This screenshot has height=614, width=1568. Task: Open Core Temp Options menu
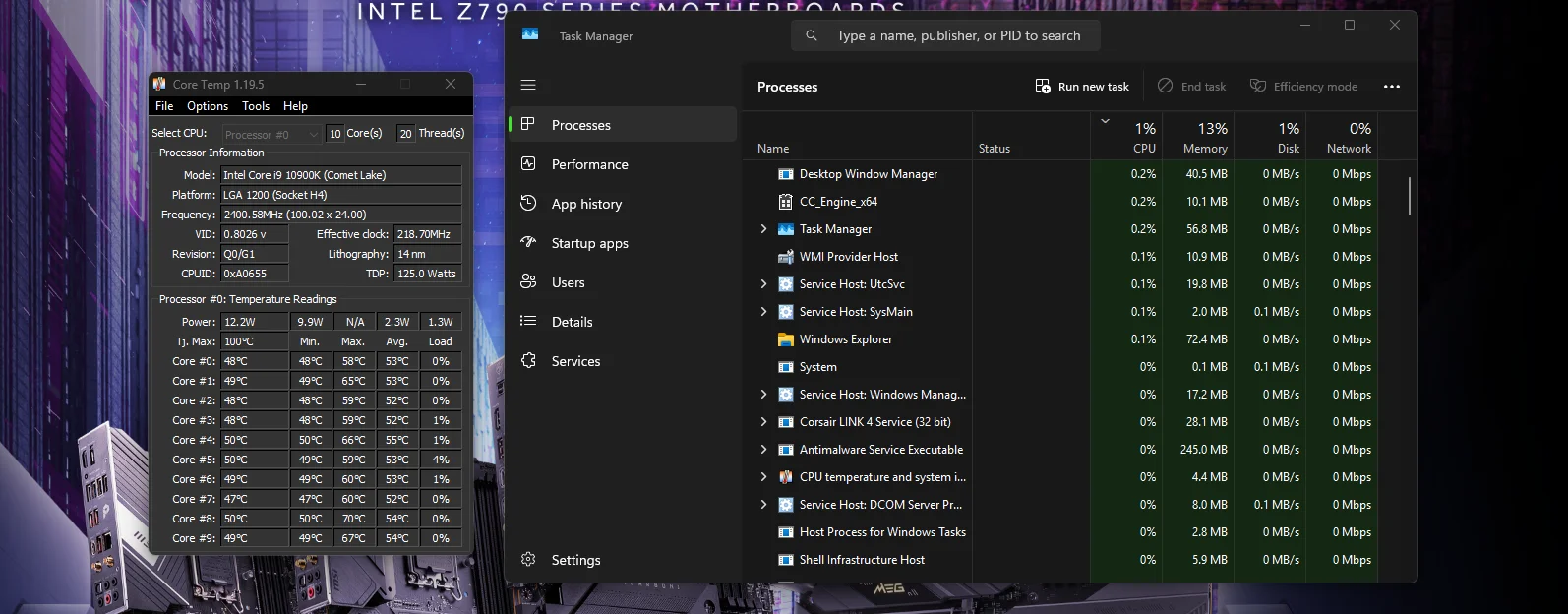click(x=208, y=106)
